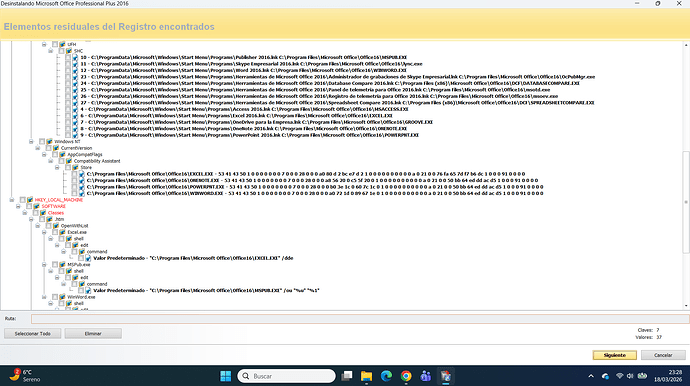Click the key icon beside MSPub.exe

click(62, 265)
